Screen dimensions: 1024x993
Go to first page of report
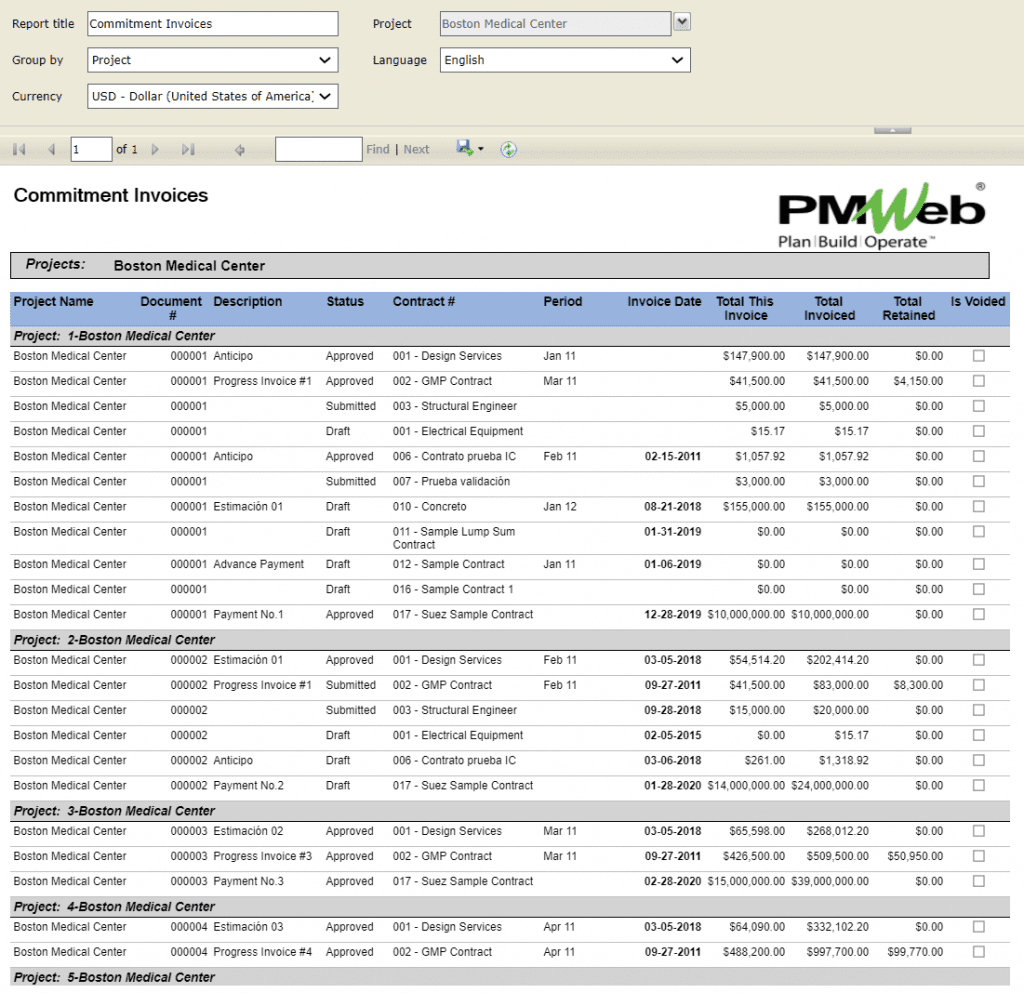point(19,150)
